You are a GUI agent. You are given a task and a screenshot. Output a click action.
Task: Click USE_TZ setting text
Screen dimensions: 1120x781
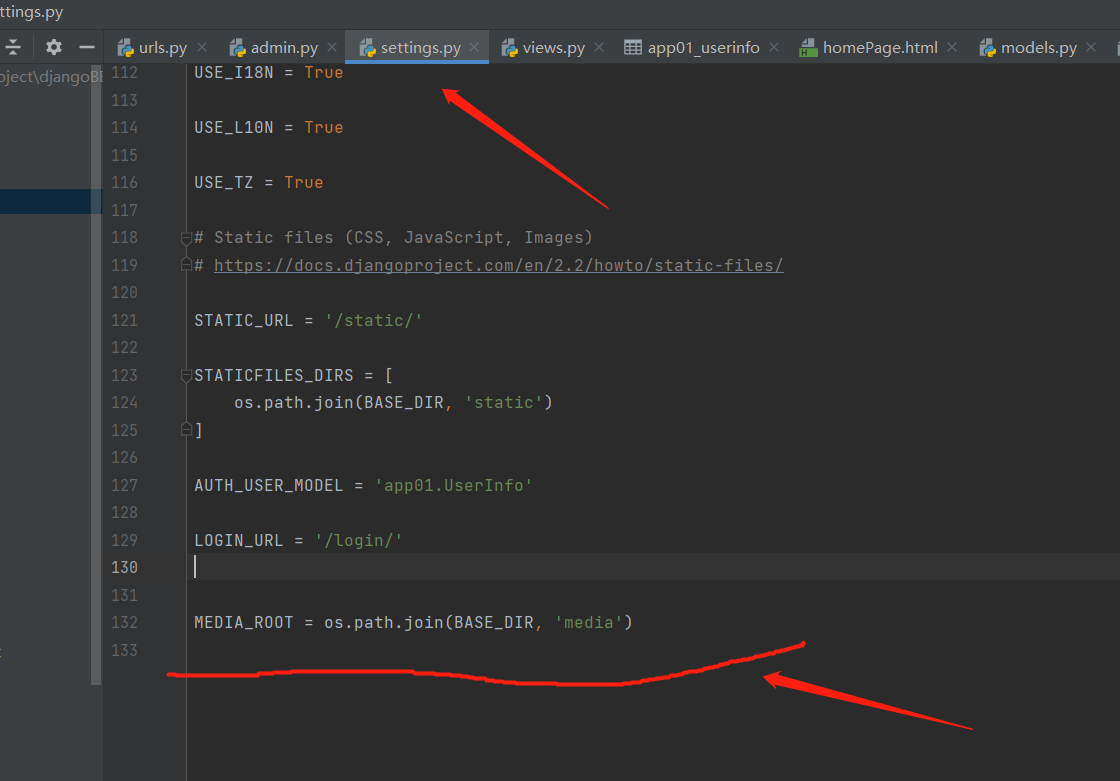tap(224, 182)
